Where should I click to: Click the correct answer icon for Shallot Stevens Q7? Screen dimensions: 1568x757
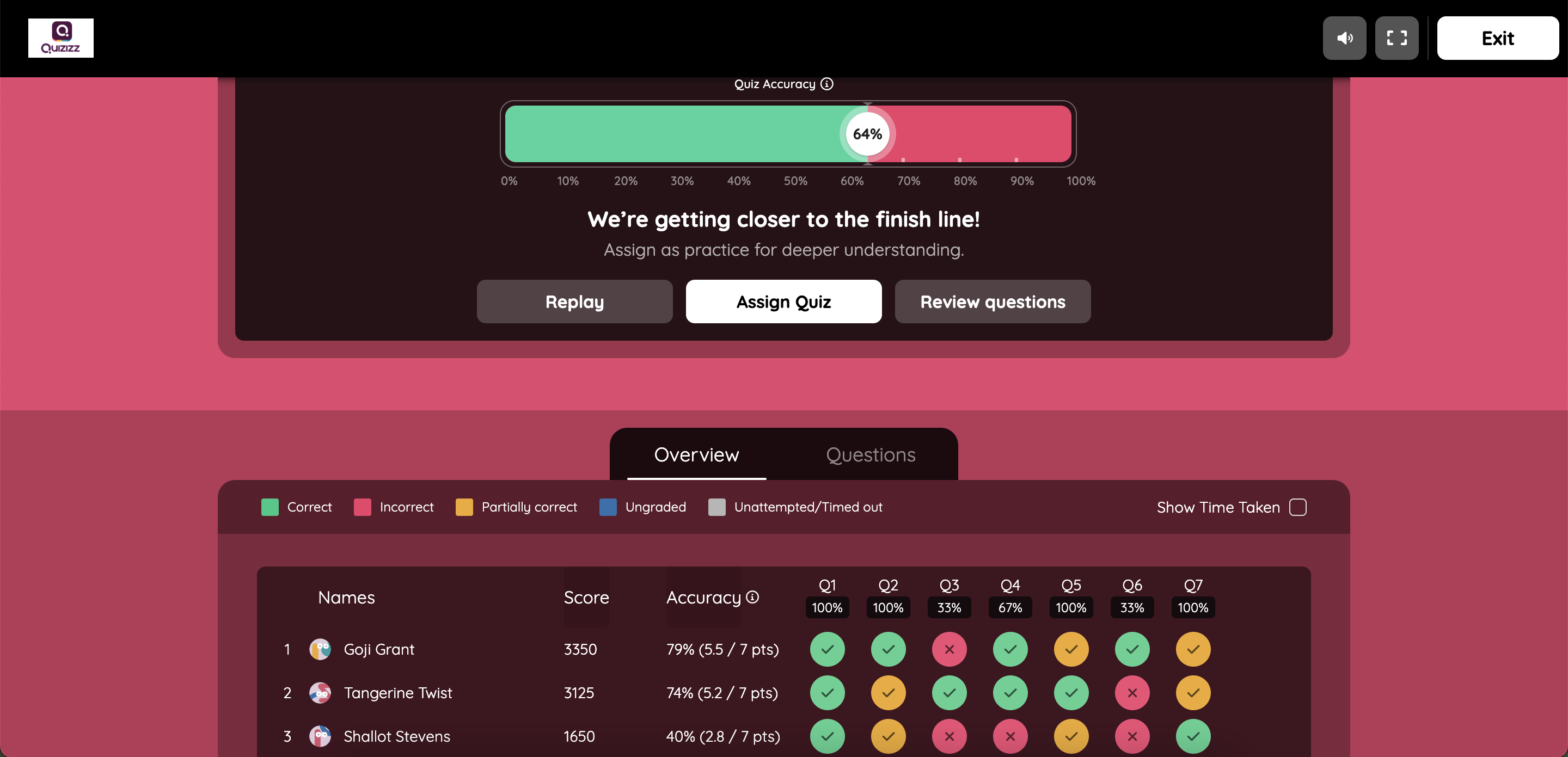1192,736
